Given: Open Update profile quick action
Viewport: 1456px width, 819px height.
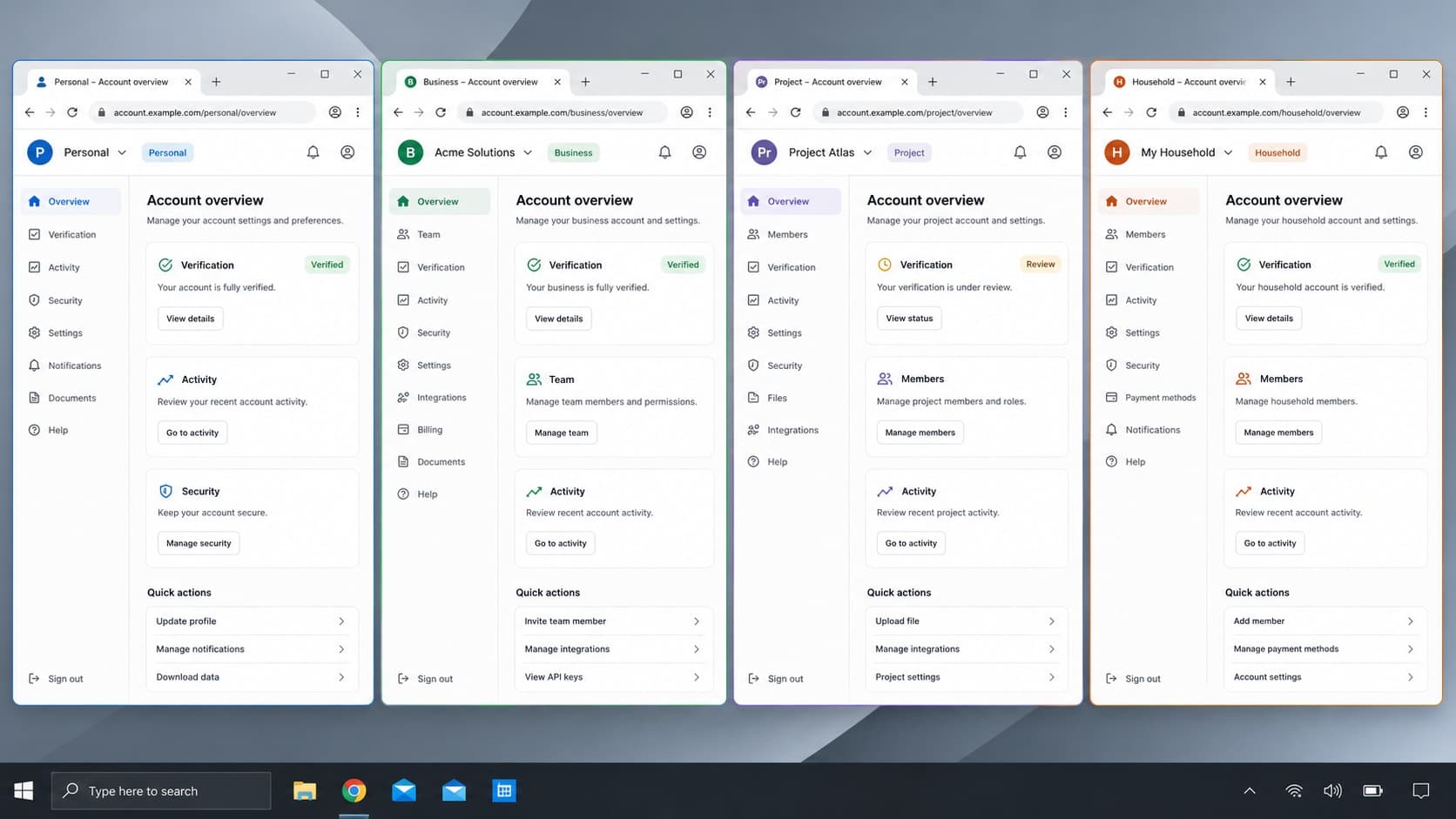Looking at the screenshot, I should point(252,621).
